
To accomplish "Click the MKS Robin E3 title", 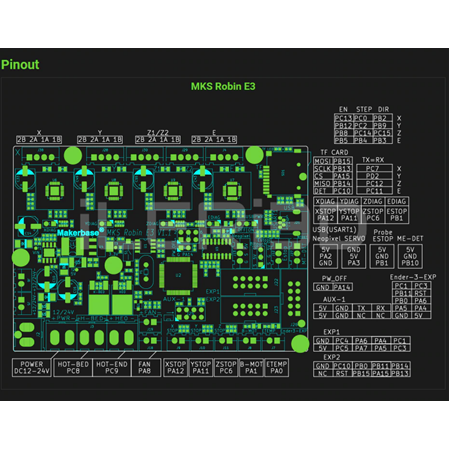I will [223, 86].
